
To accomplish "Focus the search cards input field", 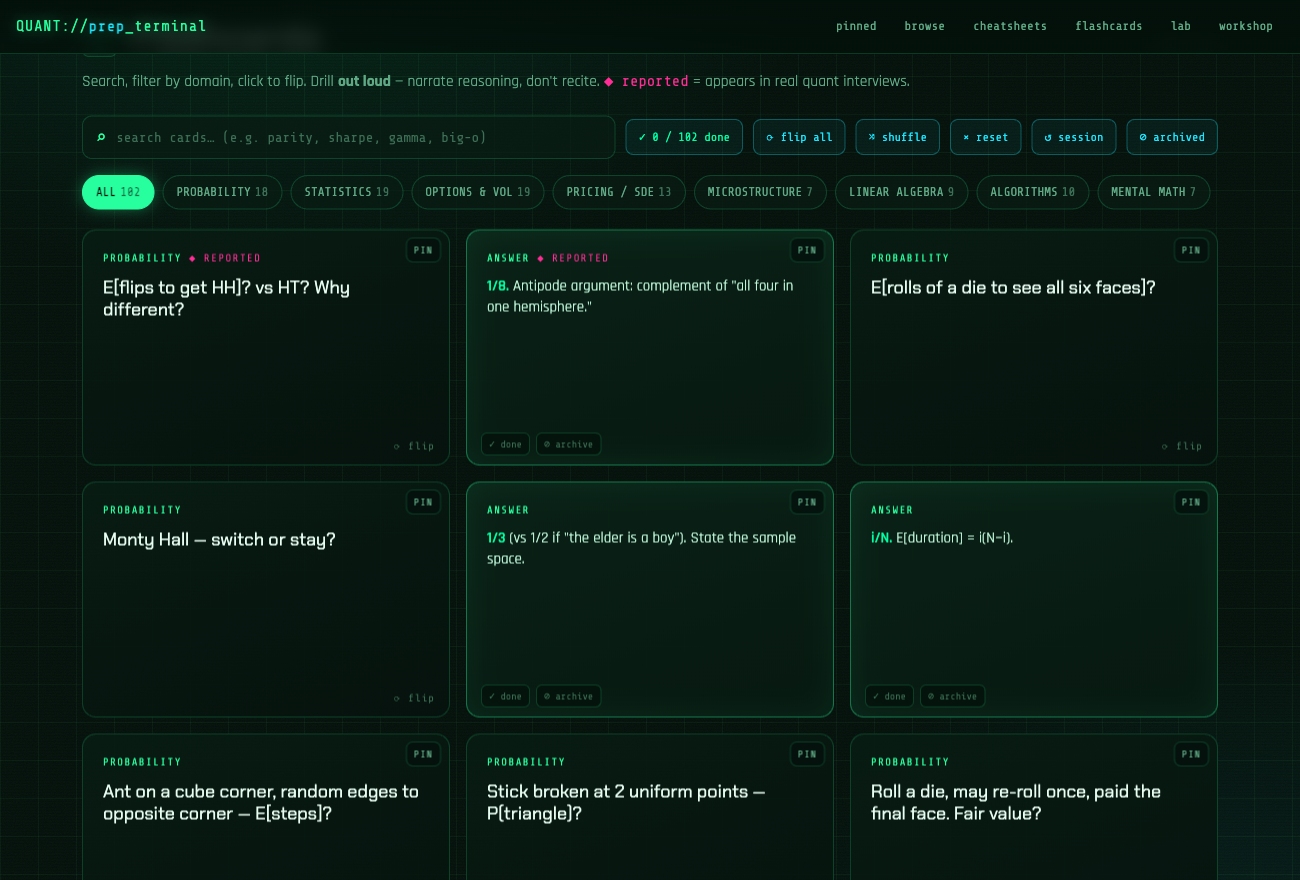I will [x=348, y=137].
